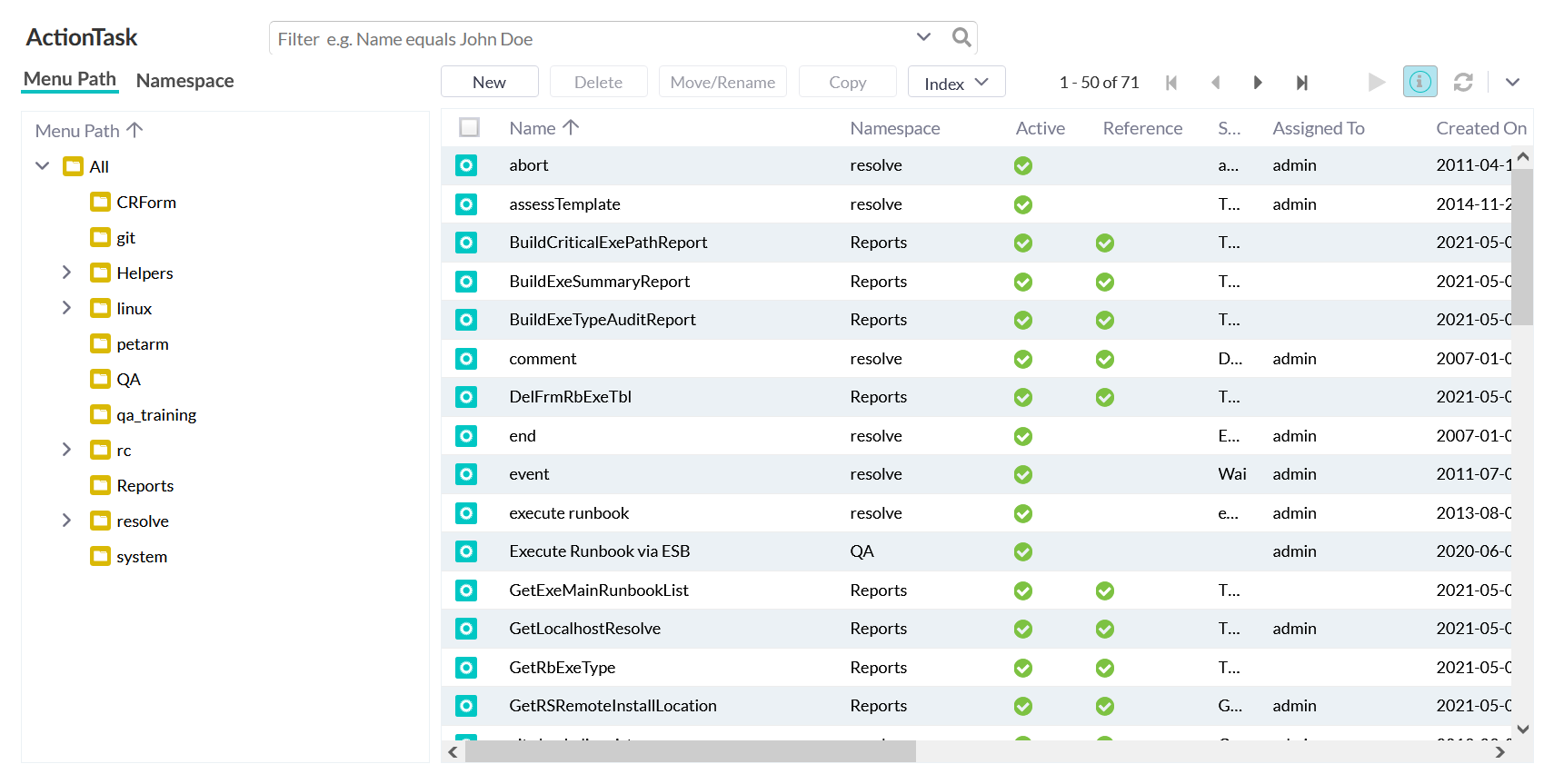This screenshot has width=1554, height=784.
Task: Jump to the last page of results
Action: [x=1301, y=83]
